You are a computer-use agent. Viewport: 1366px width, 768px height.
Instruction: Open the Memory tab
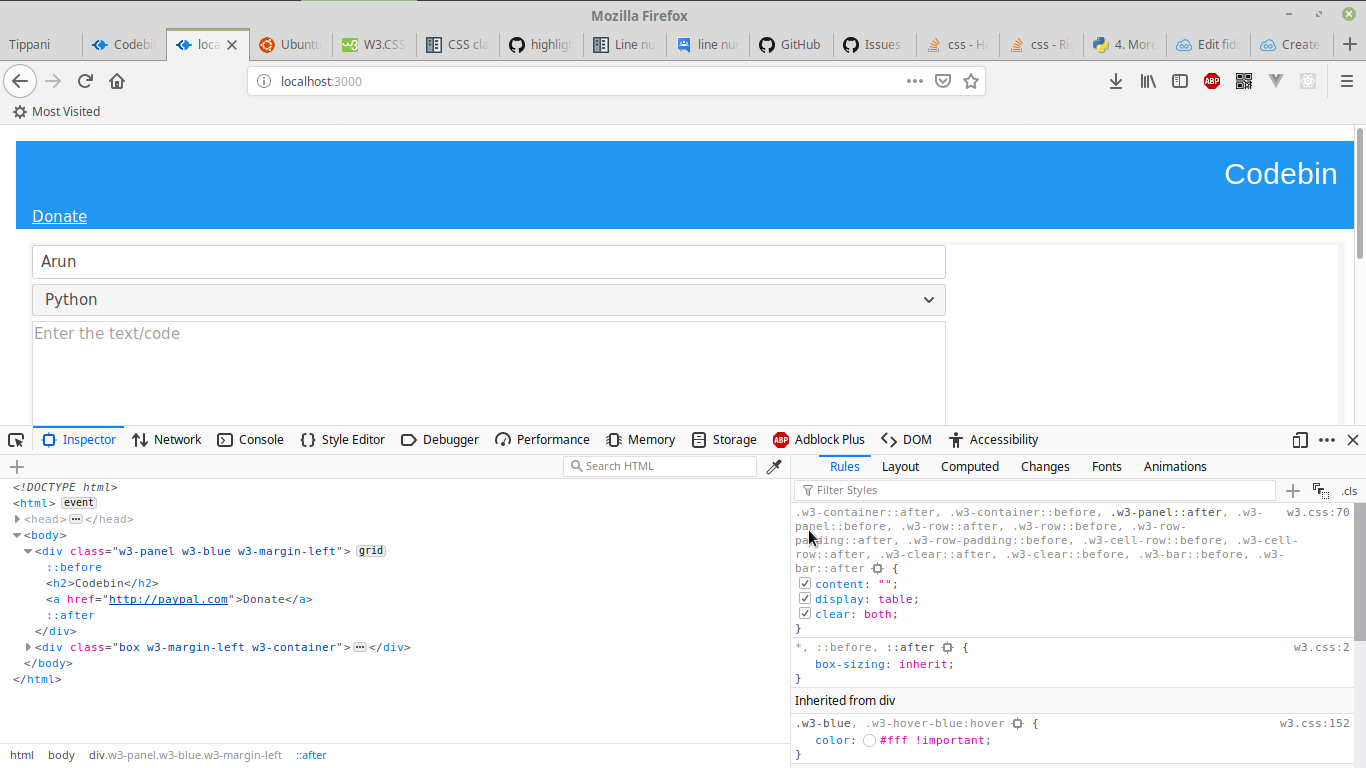click(x=640, y=440)
